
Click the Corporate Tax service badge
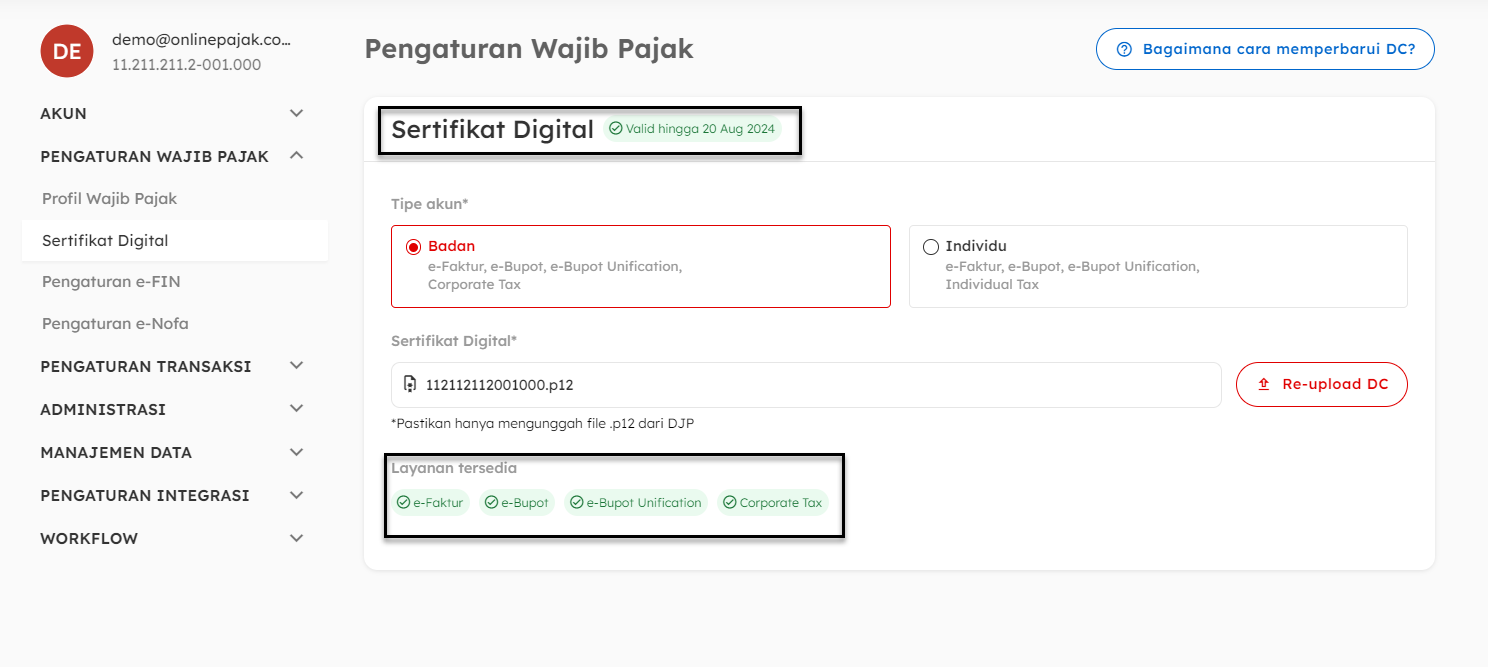(x=772, y=503)
